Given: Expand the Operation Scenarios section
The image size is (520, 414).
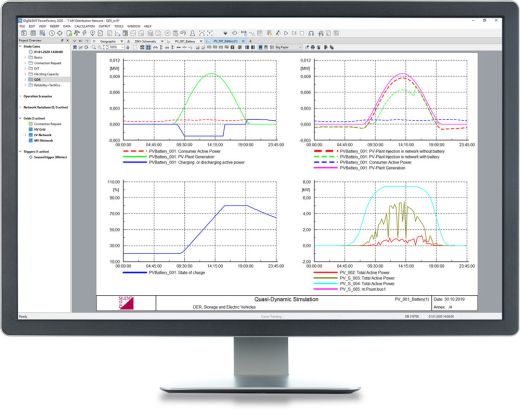Looking at the screenshot, I should [20, 96].
